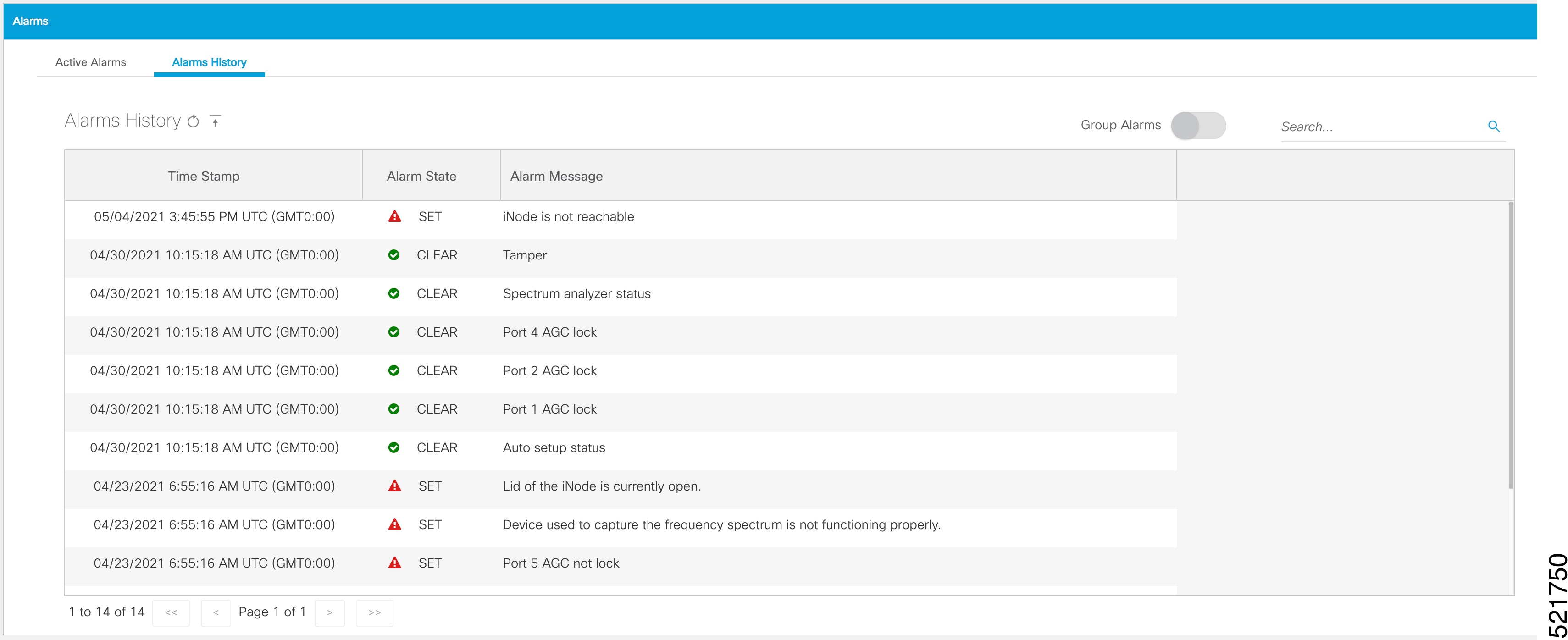This screenshot has width=1568, height=640.
Task: Click the green check icon for Auto setup status
Action: click(x=394, y=448)
